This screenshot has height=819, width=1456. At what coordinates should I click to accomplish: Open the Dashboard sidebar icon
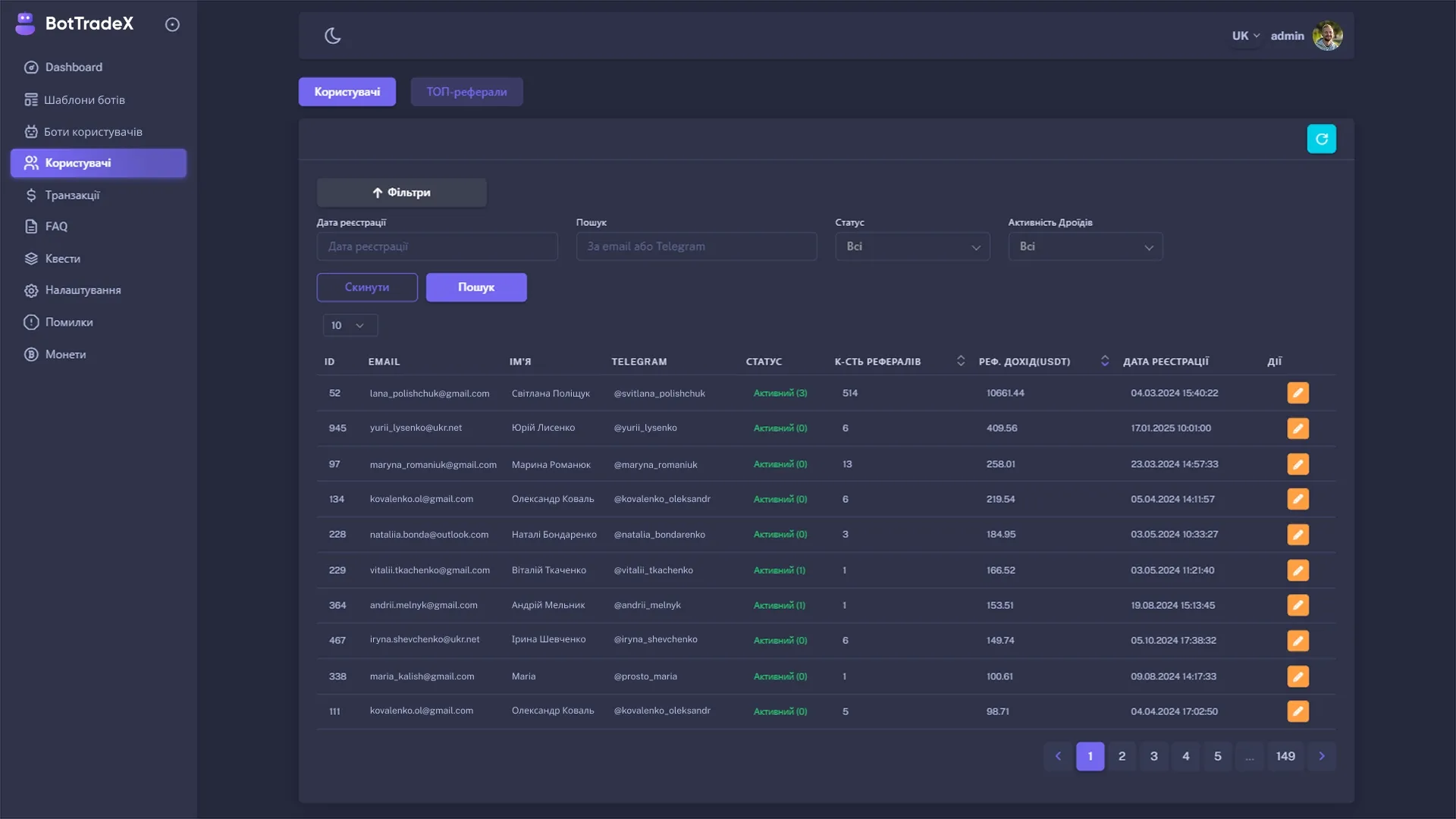pos(30,67)
